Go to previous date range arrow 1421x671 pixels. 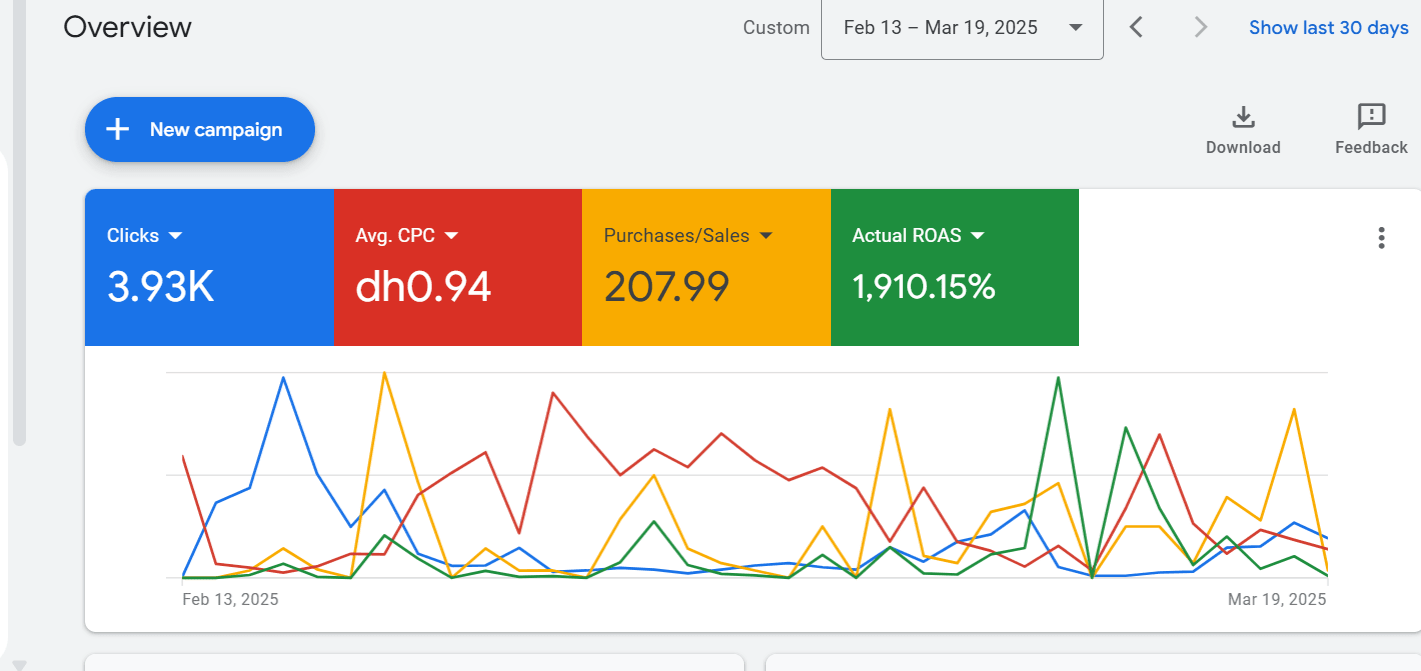(1136, 27)
